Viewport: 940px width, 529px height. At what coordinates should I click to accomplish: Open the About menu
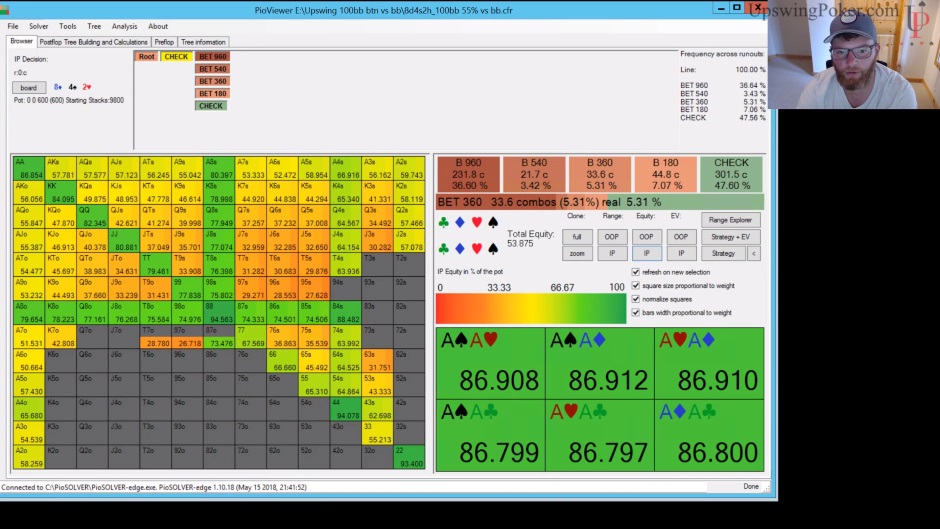click(158, 26)
